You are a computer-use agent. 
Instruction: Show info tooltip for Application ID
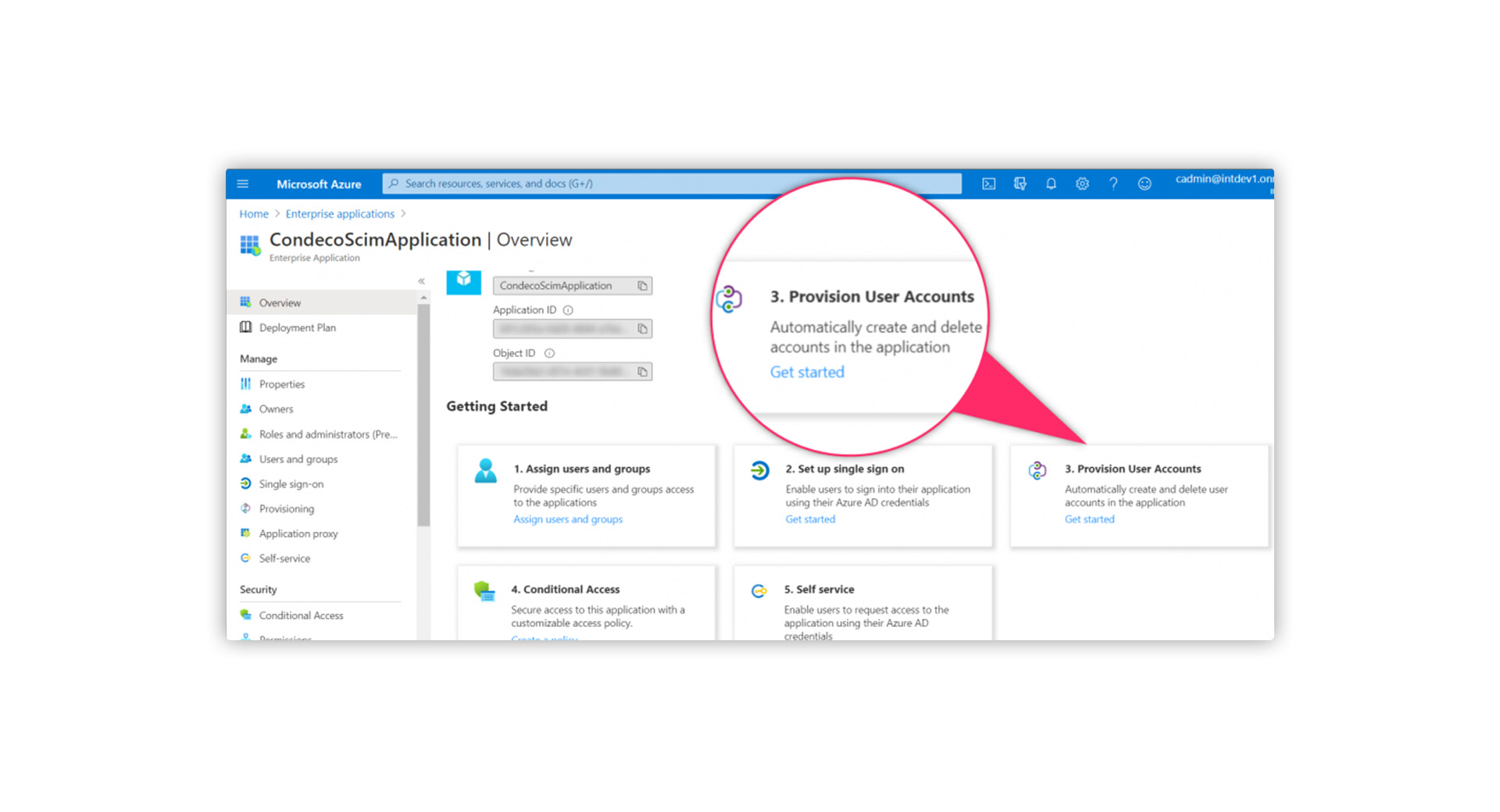(x=568, y=310)
